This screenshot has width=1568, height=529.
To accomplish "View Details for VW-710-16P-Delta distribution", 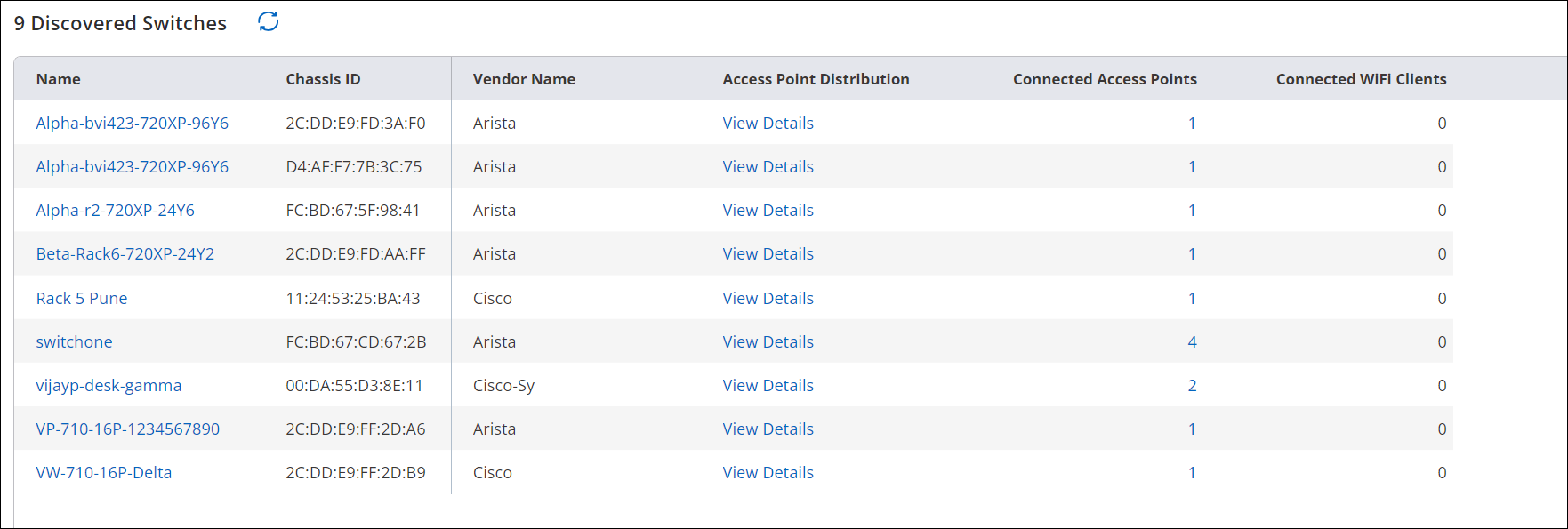I will coord(767,472).
